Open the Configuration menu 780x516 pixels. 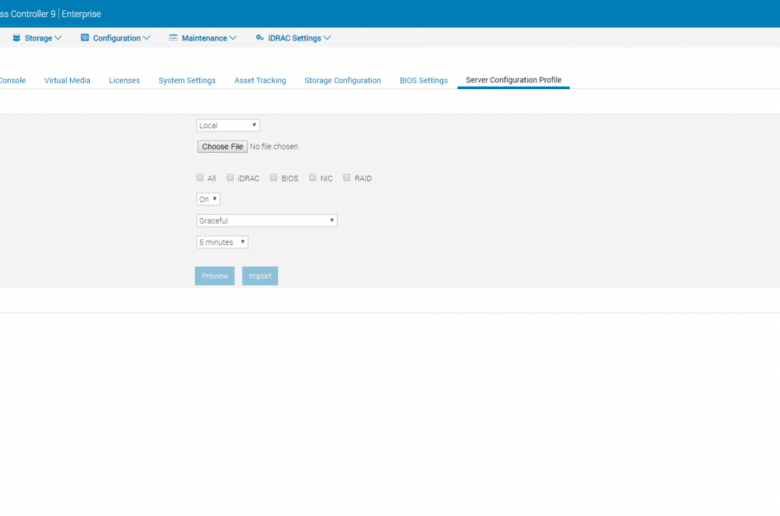pyautogui.click(x=115, y=38)
